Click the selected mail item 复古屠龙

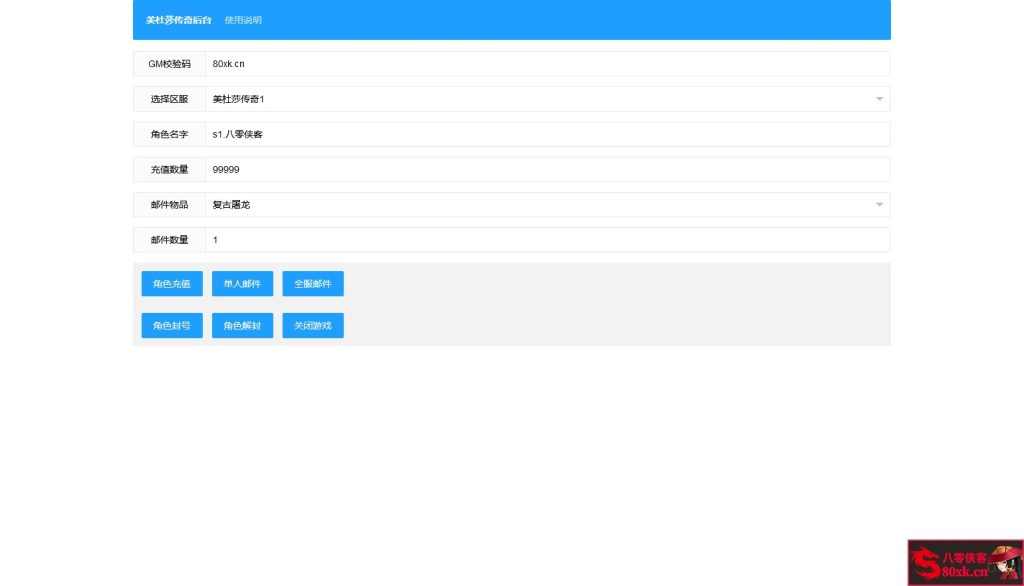(231, 205)
